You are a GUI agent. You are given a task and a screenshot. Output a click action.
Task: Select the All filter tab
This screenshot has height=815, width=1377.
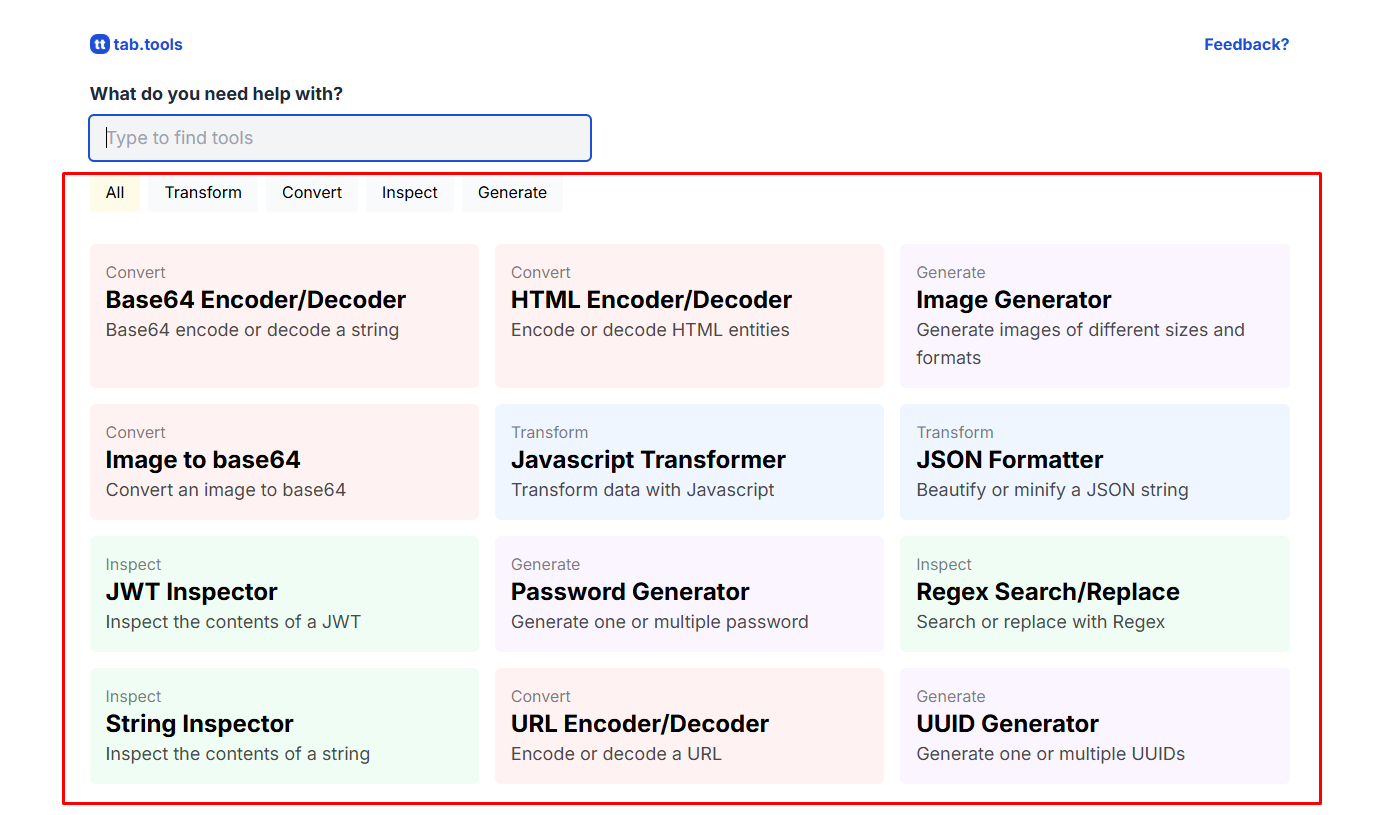pyautogui.click(x=115, y=193)
